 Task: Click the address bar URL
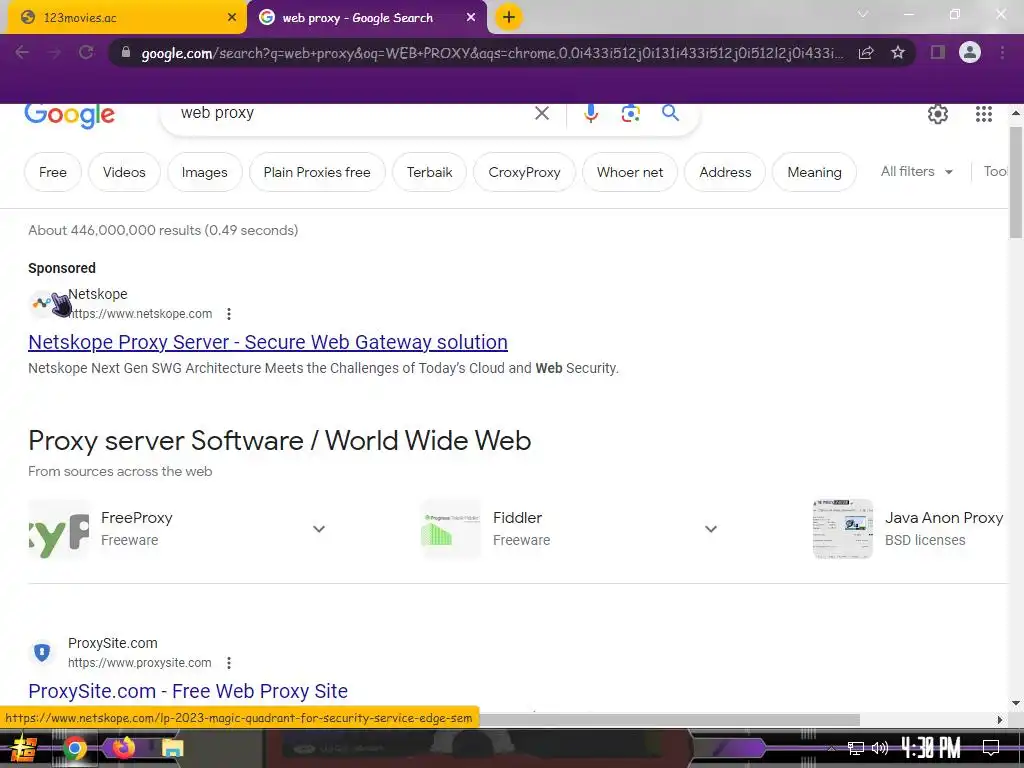(x=491, y=53)
